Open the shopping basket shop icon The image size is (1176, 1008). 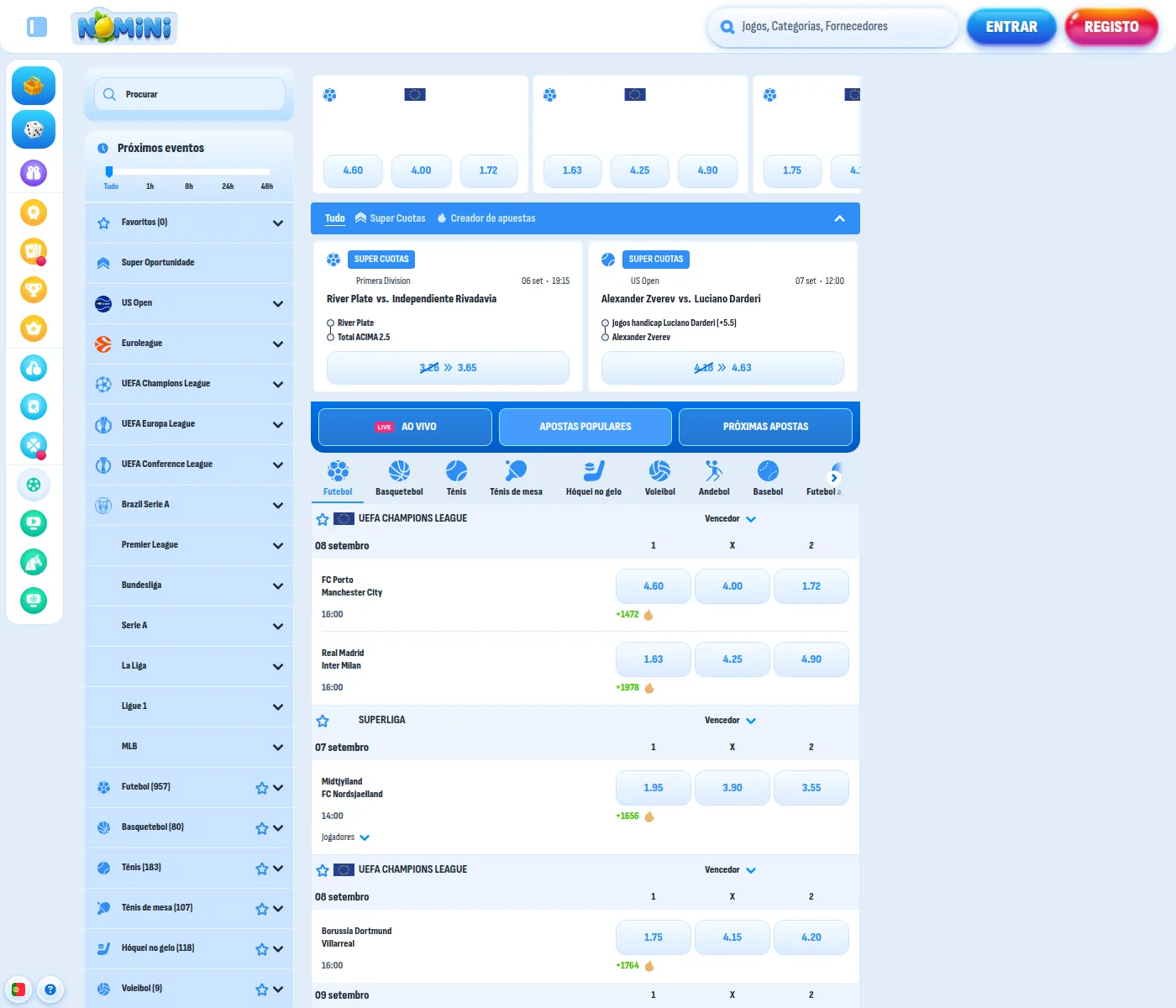[34, 86]
